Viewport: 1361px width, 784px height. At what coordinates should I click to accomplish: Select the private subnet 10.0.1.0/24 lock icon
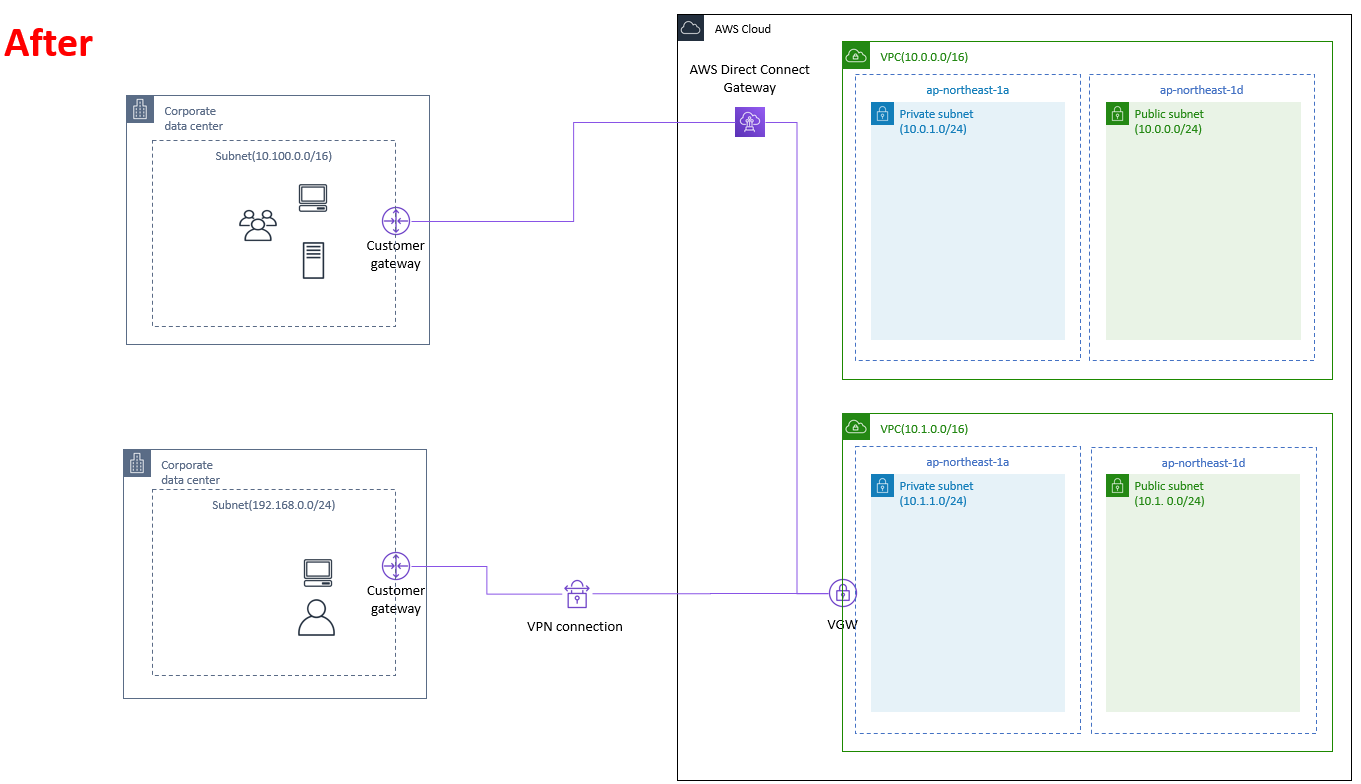pos(882,113)
